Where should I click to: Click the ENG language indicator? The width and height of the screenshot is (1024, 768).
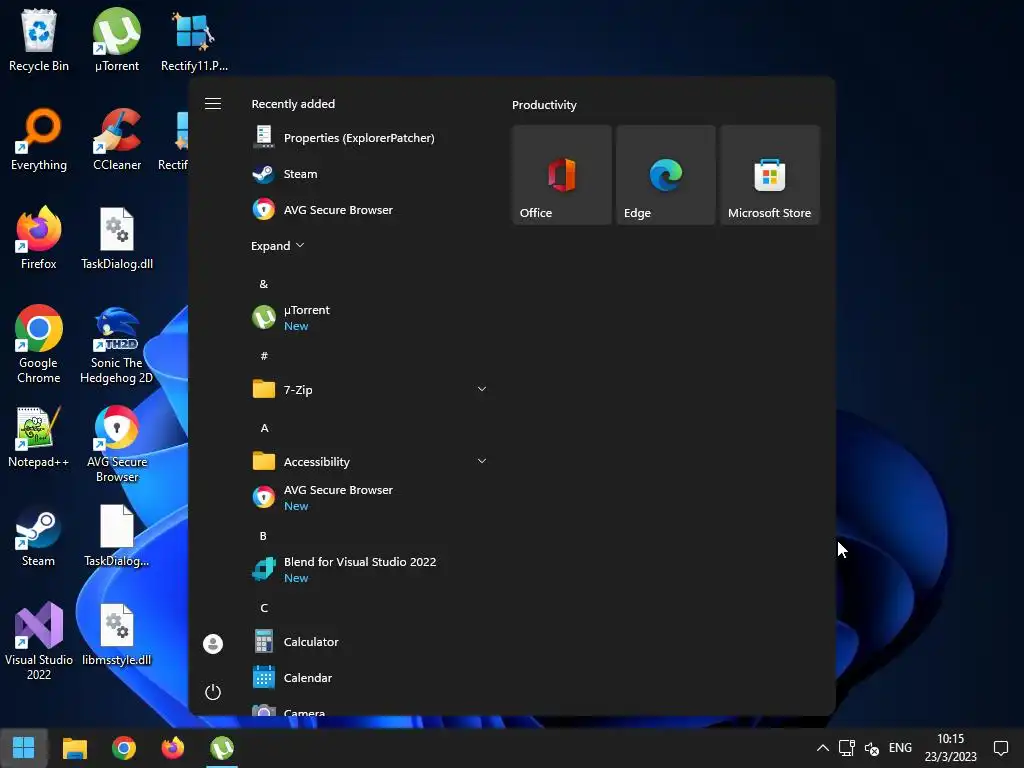pos(901,748)
